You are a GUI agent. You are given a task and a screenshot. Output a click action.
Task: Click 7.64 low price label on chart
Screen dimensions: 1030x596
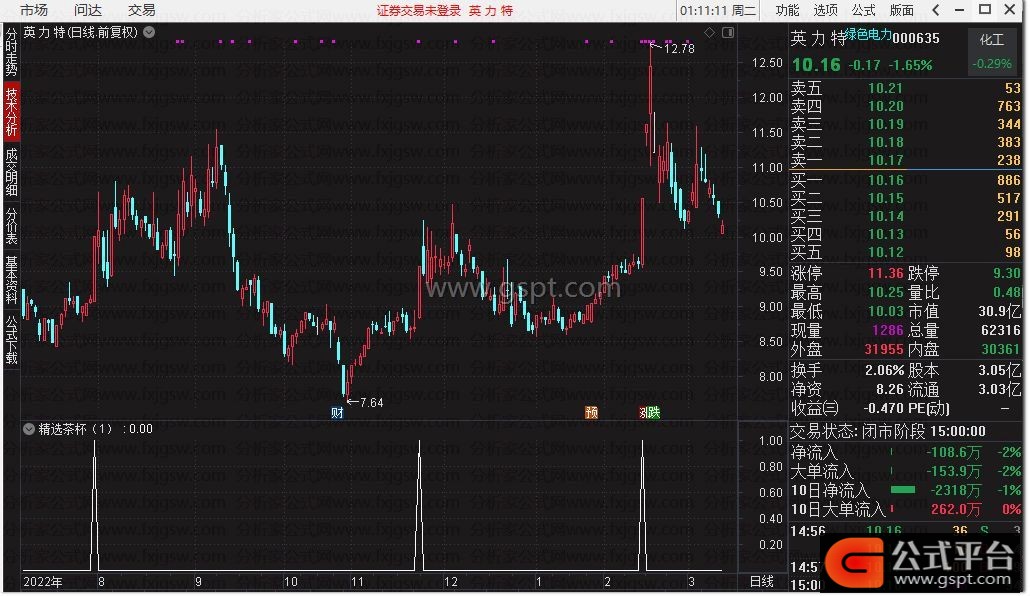point(371,403)
